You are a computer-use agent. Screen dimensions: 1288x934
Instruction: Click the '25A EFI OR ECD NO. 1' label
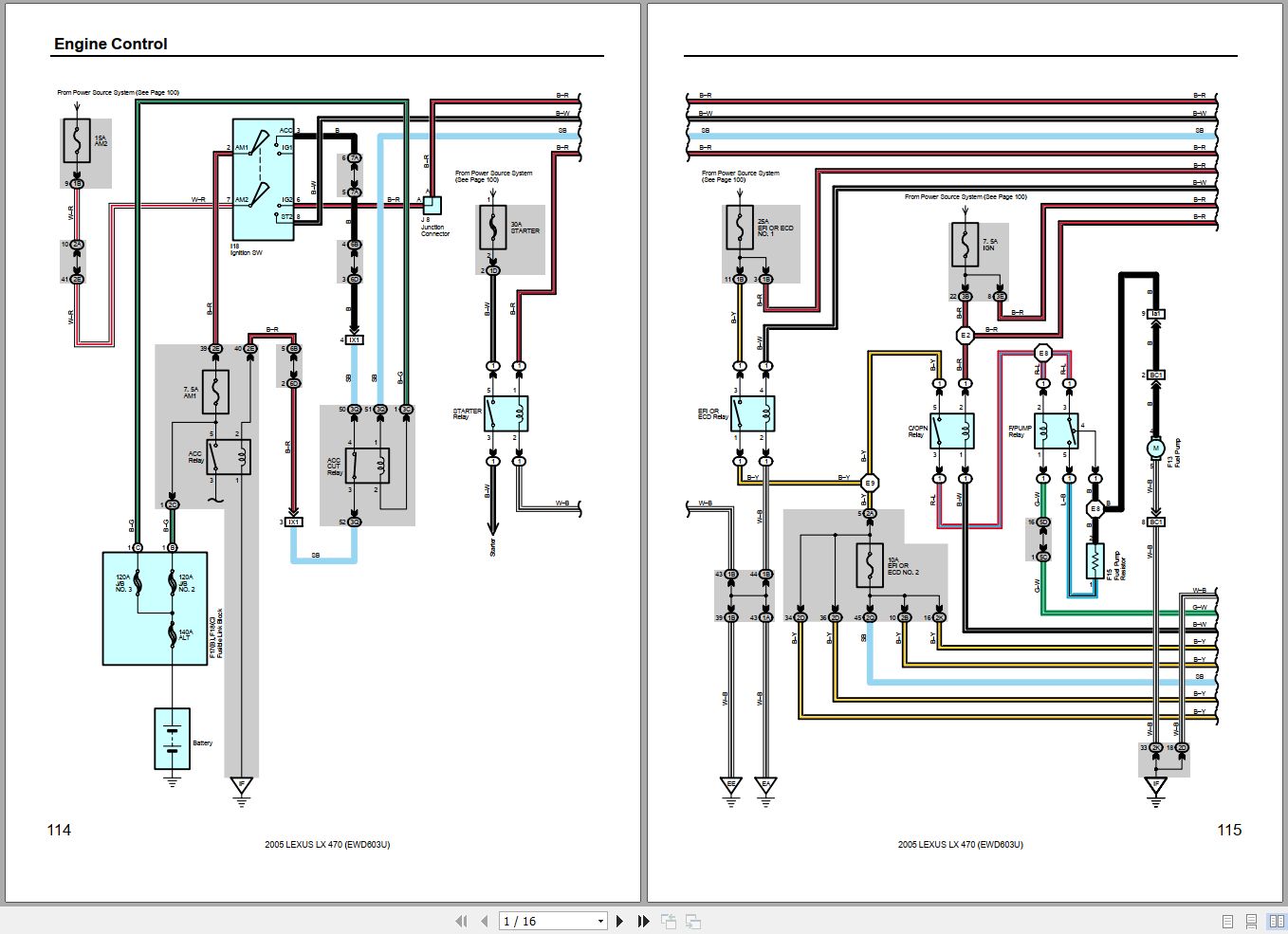(x=775, y=228)
